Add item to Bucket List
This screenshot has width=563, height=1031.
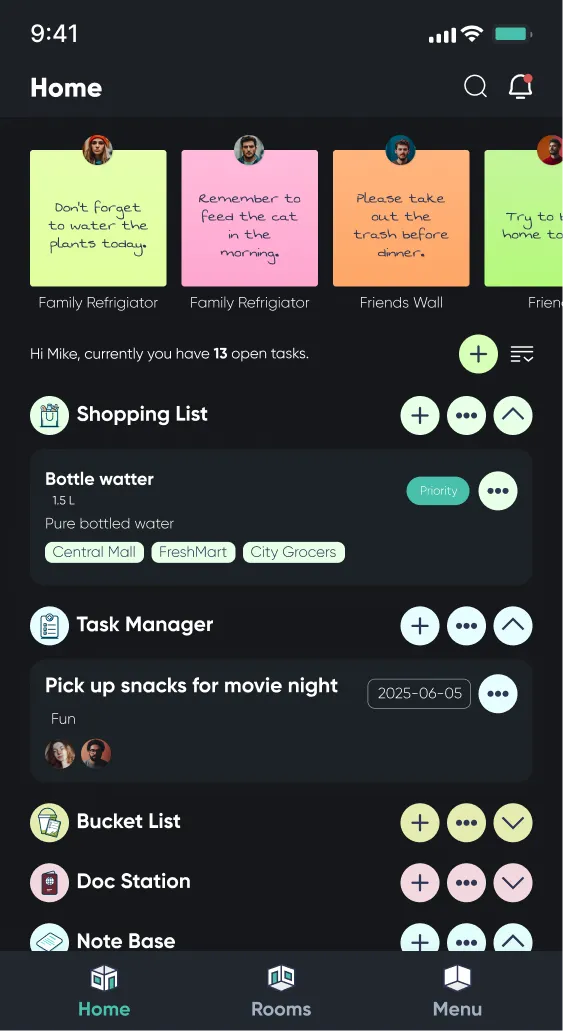point(420,823)
